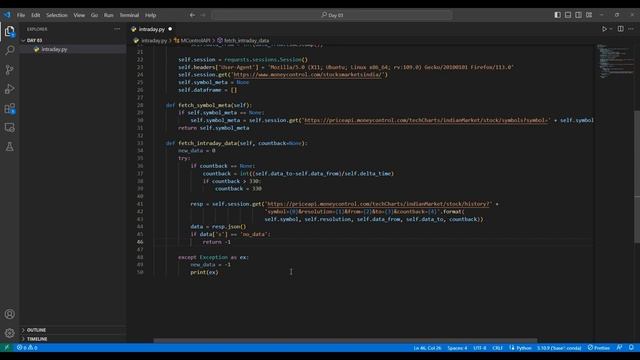Change encoding via UTF-8
Image resolution: width=640 pixels, height=360 pixels.
point(480,348)
